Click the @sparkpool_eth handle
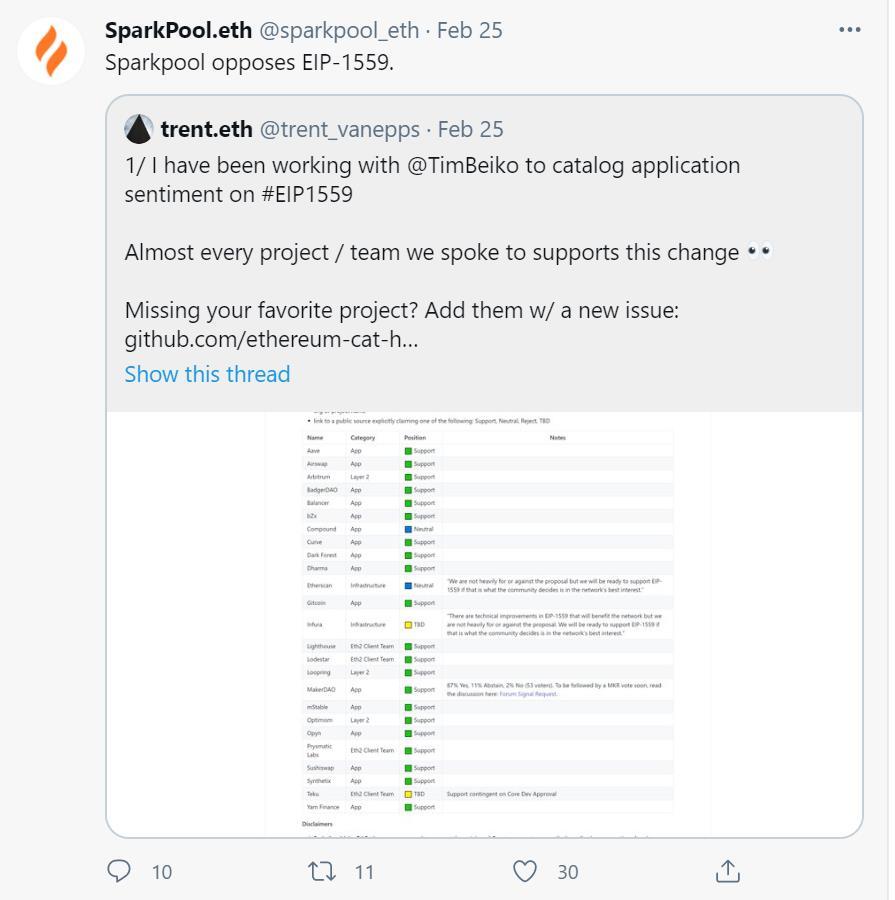This screenshot has height=900, width=895. pyautogui.click(x=339, y=30)
